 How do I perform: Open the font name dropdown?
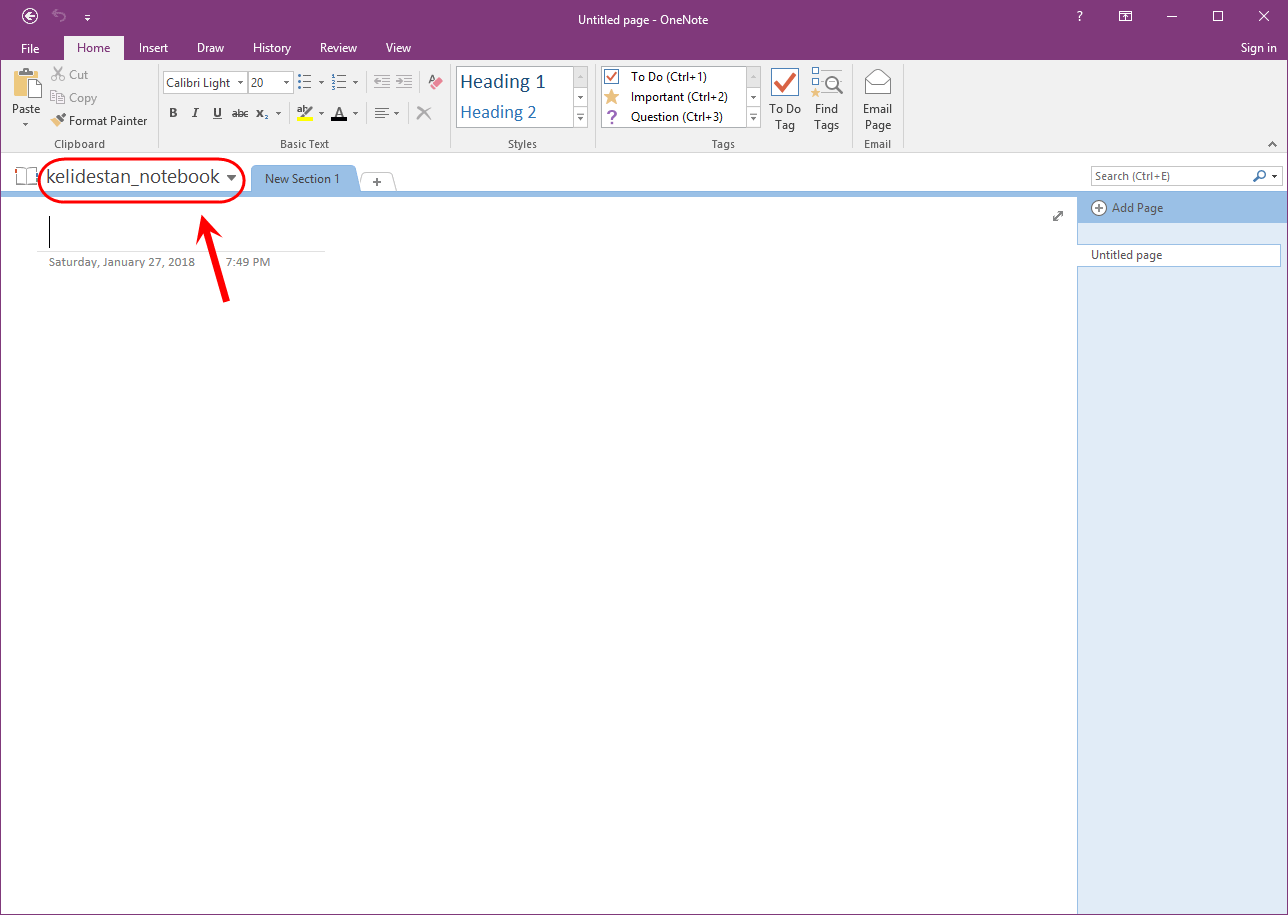(x=240, y=83)
